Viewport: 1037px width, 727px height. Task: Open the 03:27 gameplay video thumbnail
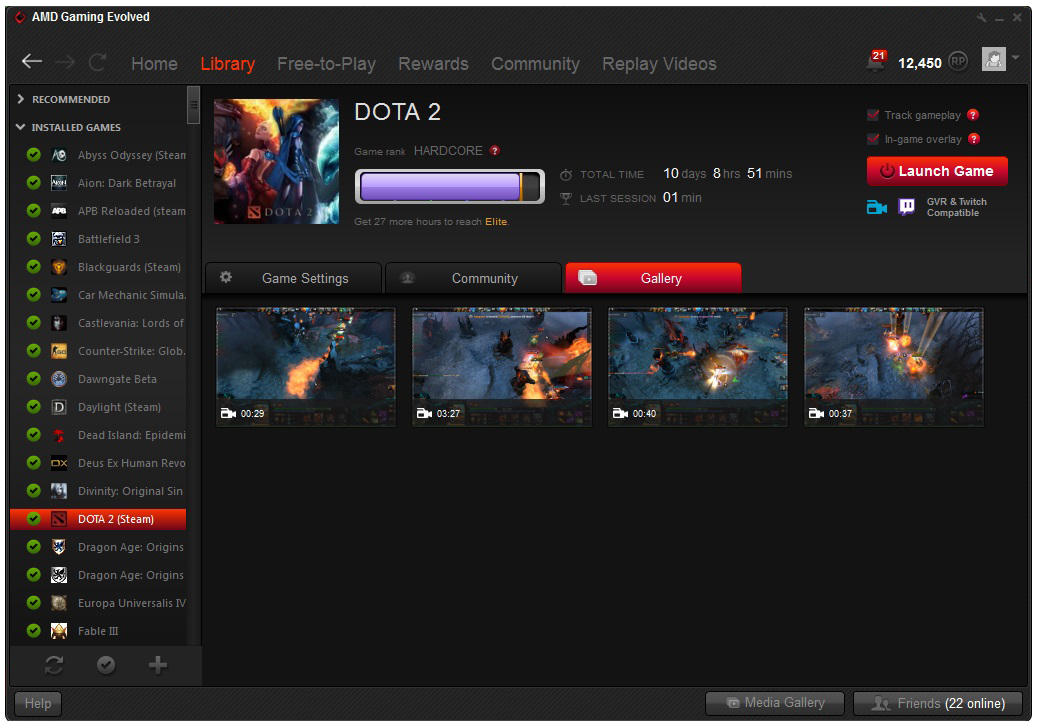[x=502, y=367]
